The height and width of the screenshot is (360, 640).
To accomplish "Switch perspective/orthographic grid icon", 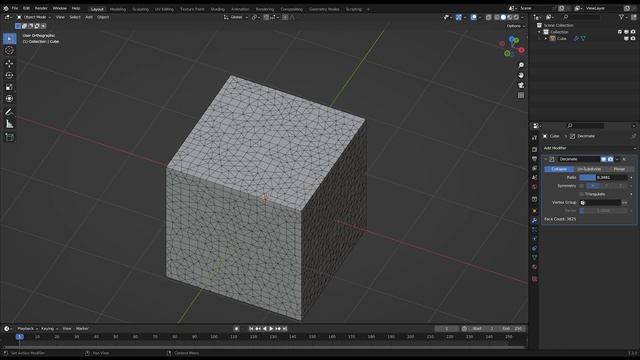I will click(521, 95).
